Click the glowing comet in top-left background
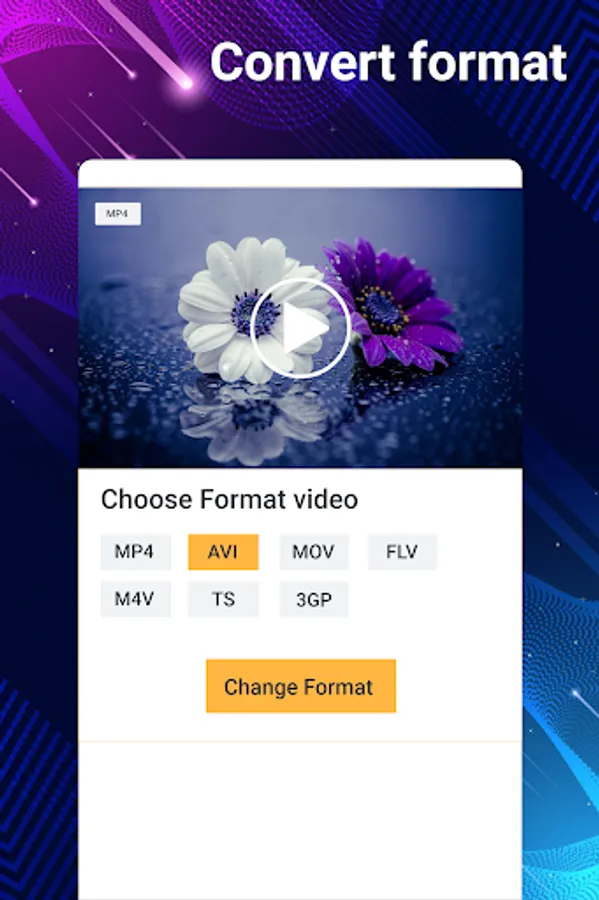Image resolution: width=599 pixels, height=900 pixels. click(185, 84)
